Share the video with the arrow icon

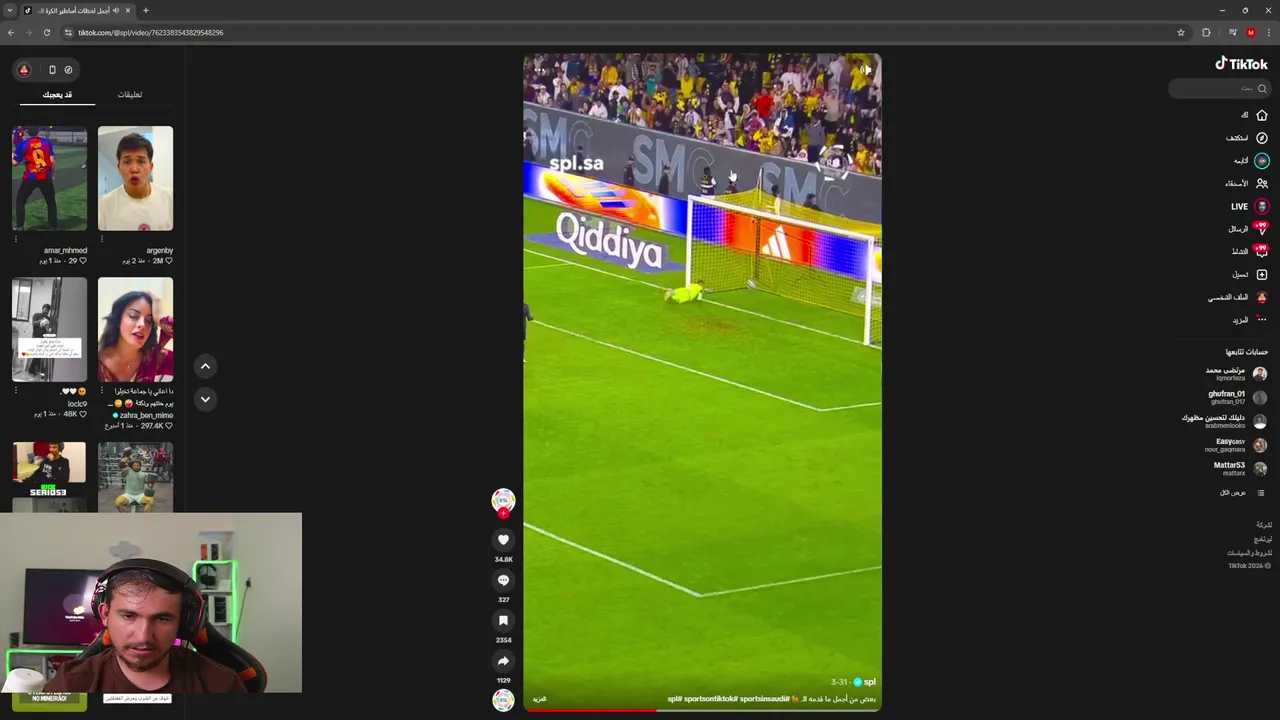[x=503, y=661]
